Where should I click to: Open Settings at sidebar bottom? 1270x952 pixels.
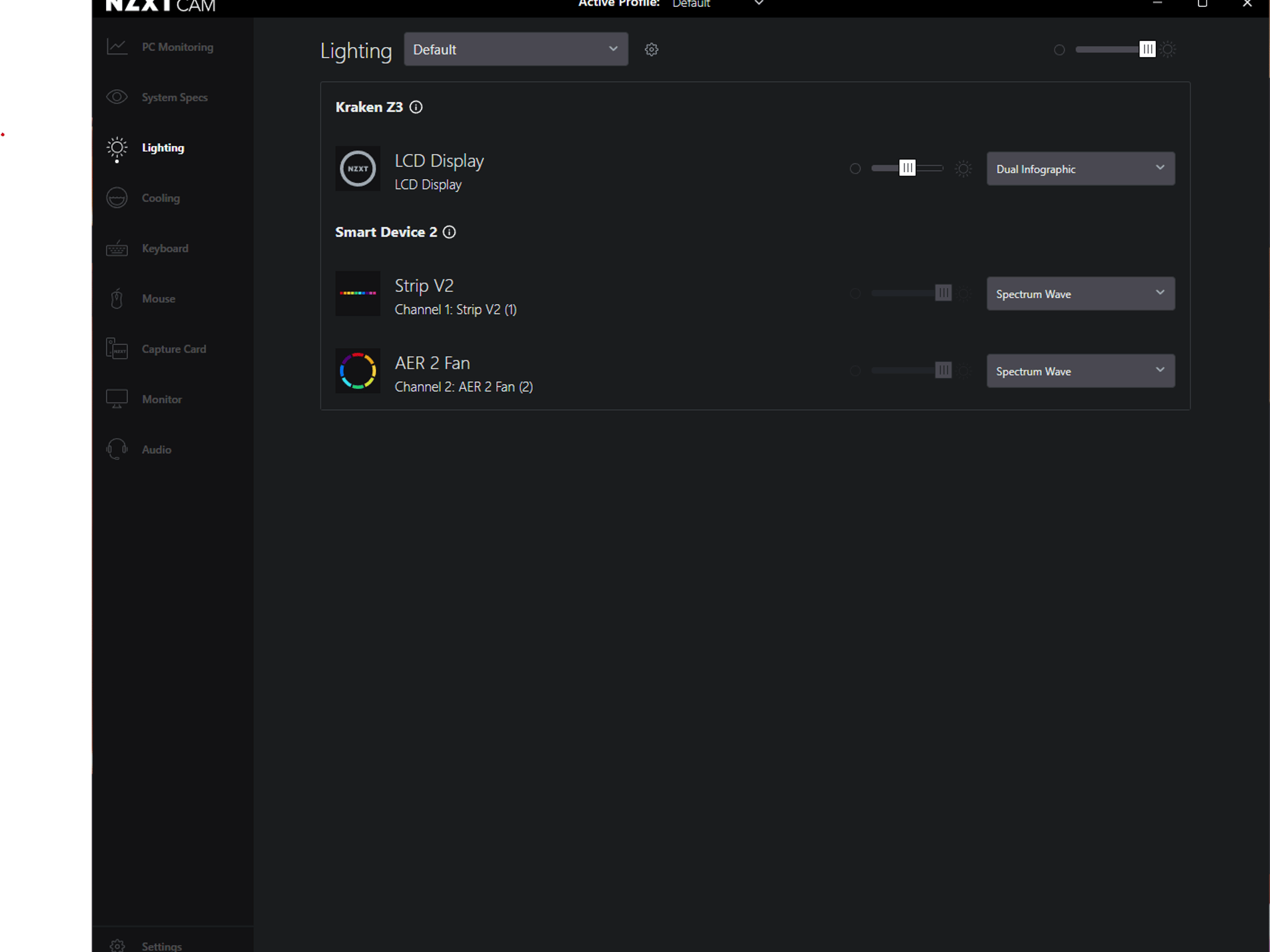(162, 946)
